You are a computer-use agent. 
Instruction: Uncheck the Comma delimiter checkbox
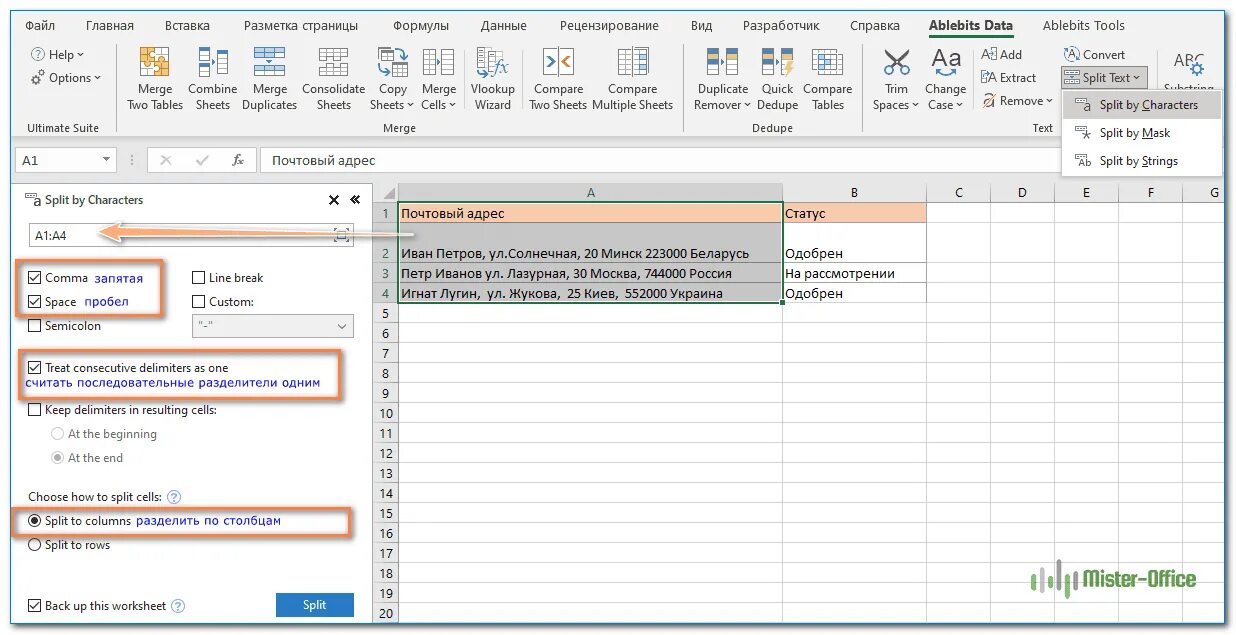[x=36, y=278]
